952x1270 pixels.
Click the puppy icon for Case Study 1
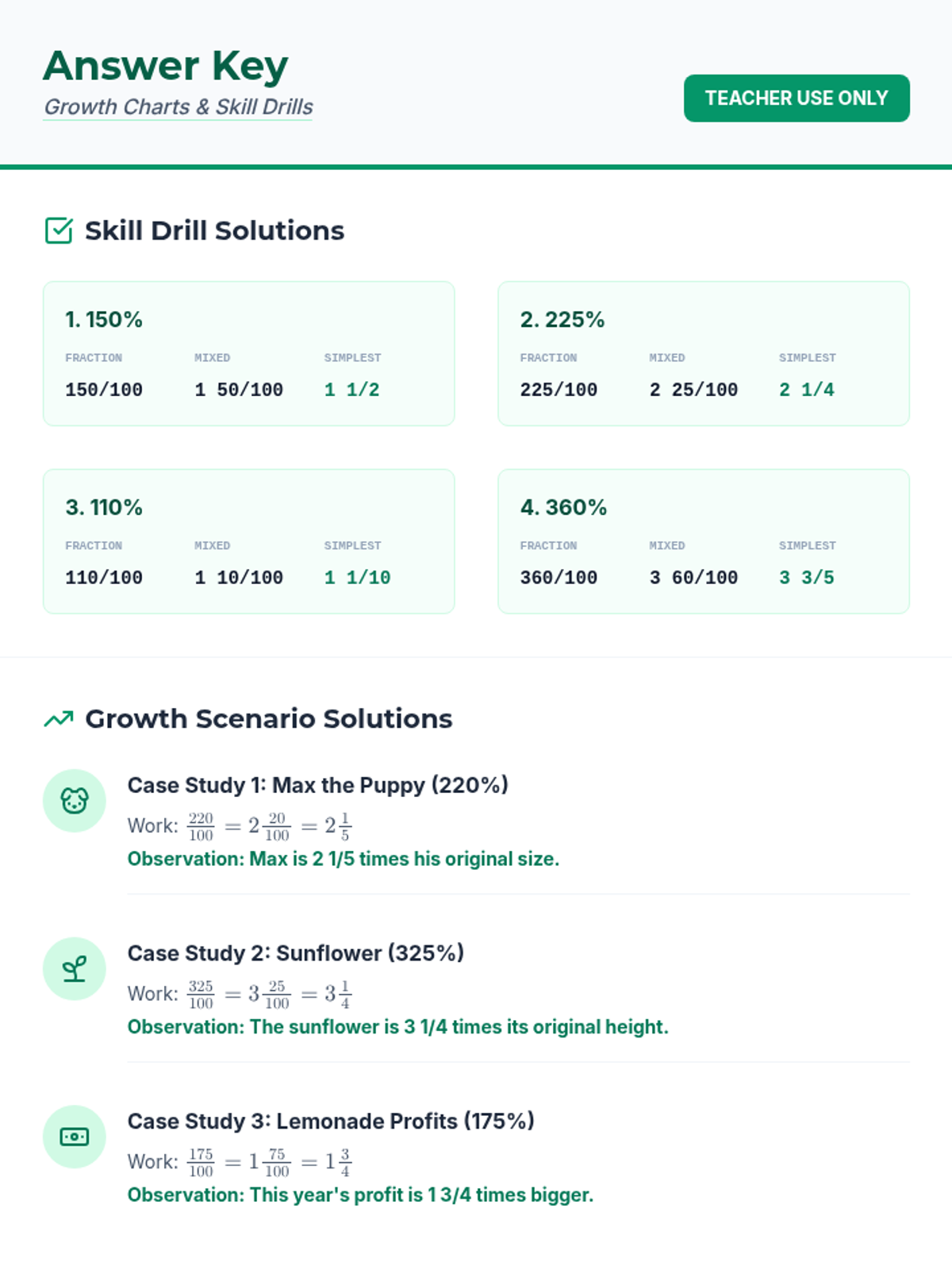tap(75, 801)
